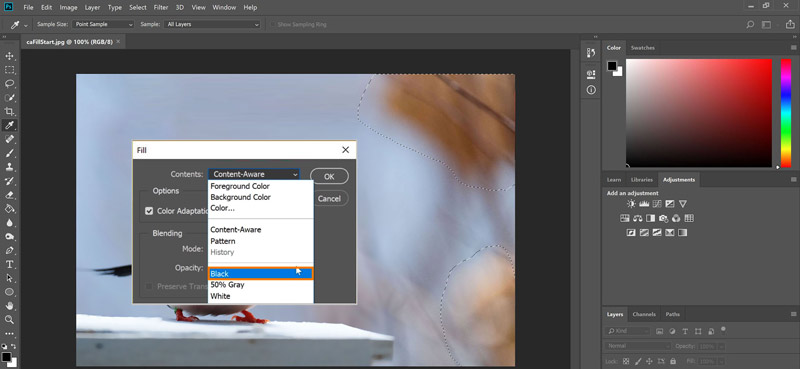The width and height of the screenshot is (800, 369).
Task: Click the hue slider in the Color panel
Action: 786,113
